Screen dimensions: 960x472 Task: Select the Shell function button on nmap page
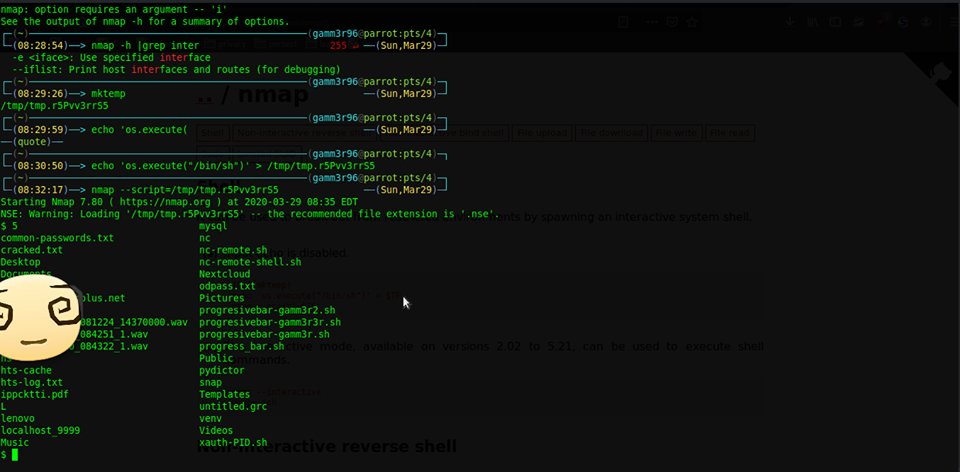pyautogui.click(x=212, y=133)
